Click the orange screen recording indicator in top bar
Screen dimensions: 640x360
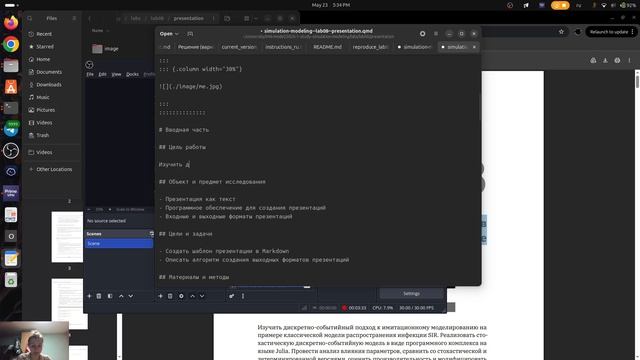point(560,5)
